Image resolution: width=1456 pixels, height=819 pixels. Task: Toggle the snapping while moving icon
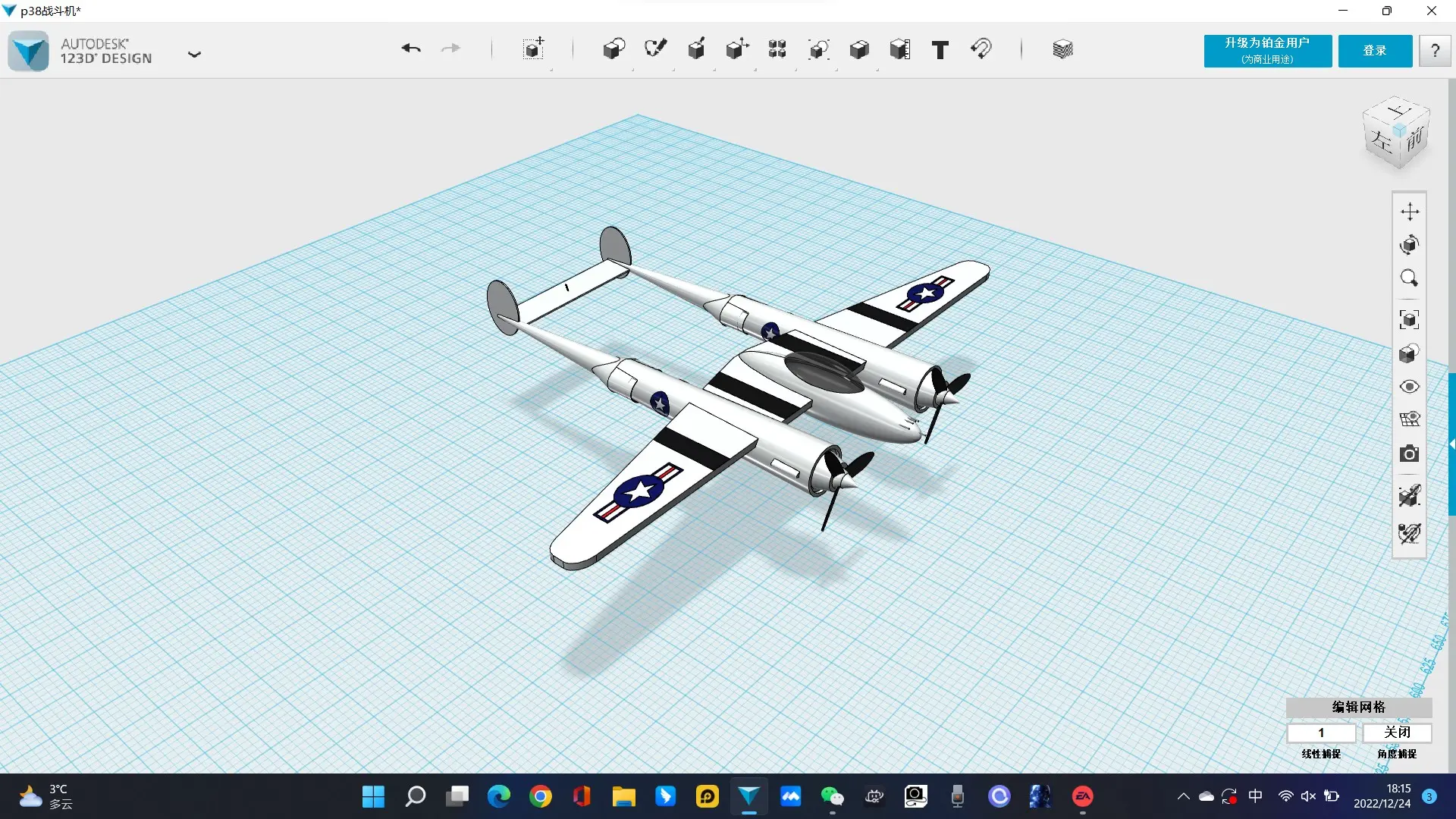1410,496
